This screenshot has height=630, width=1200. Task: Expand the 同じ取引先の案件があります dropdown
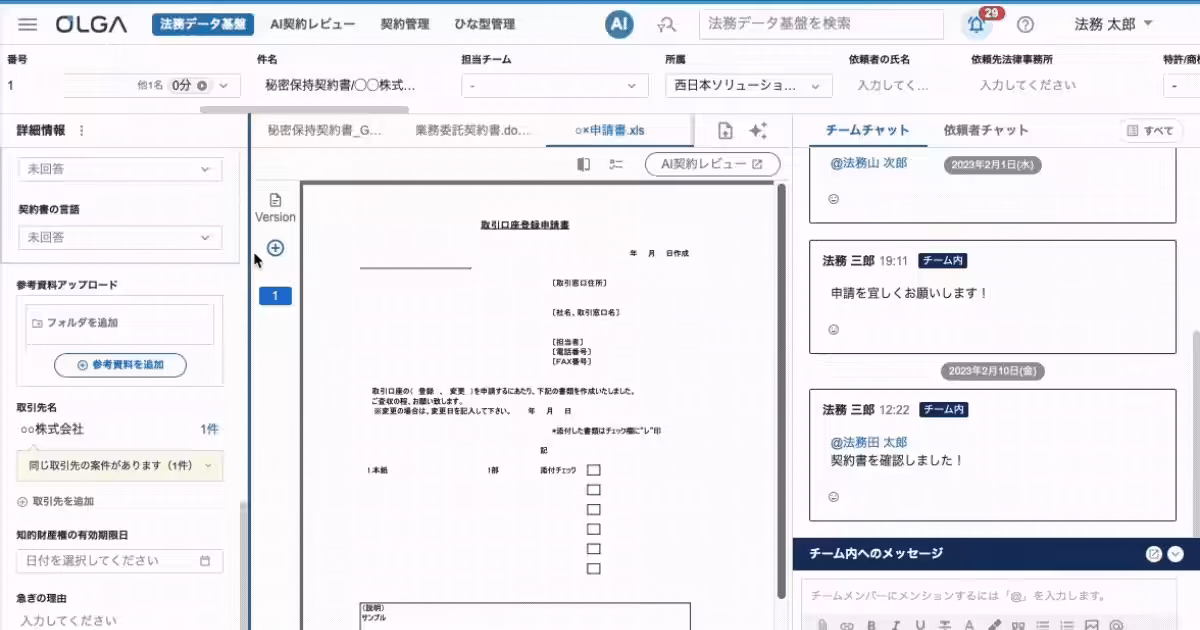pos(119,465)
